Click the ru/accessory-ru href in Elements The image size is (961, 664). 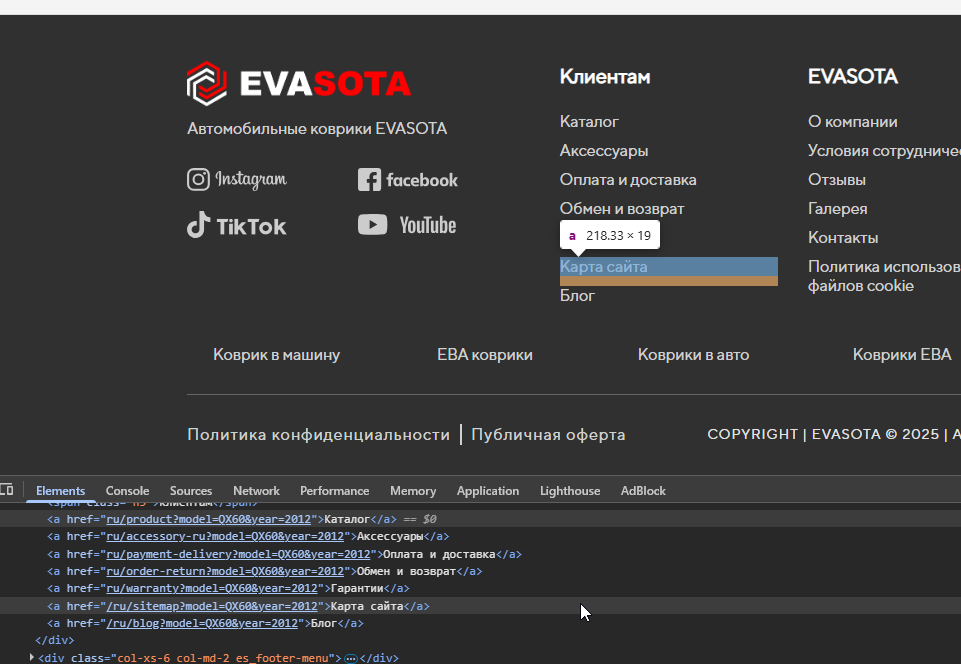(225, 536)
